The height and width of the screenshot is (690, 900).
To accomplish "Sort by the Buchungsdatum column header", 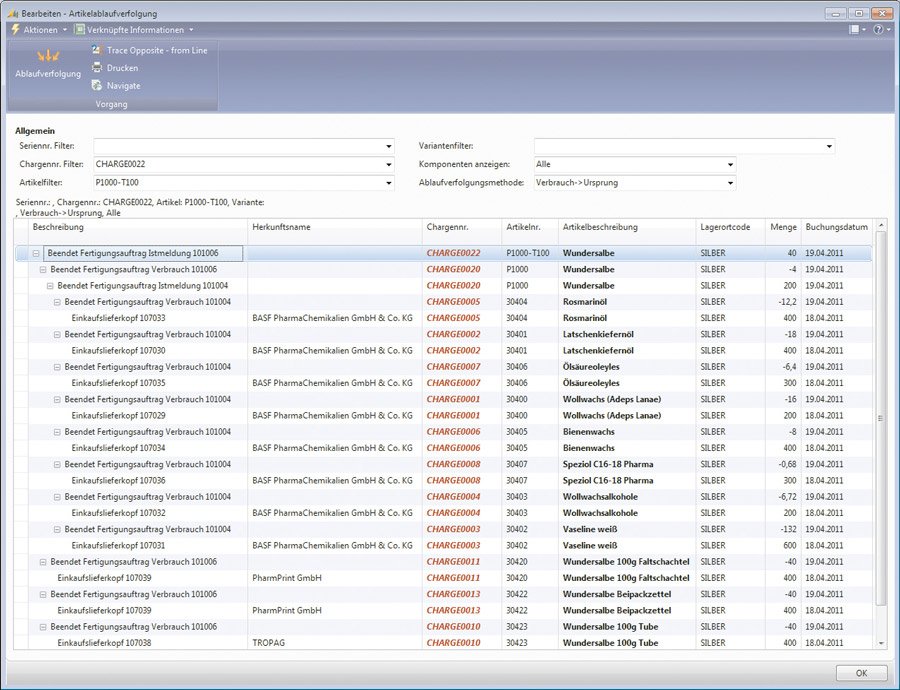I will [x=836, y=227].
